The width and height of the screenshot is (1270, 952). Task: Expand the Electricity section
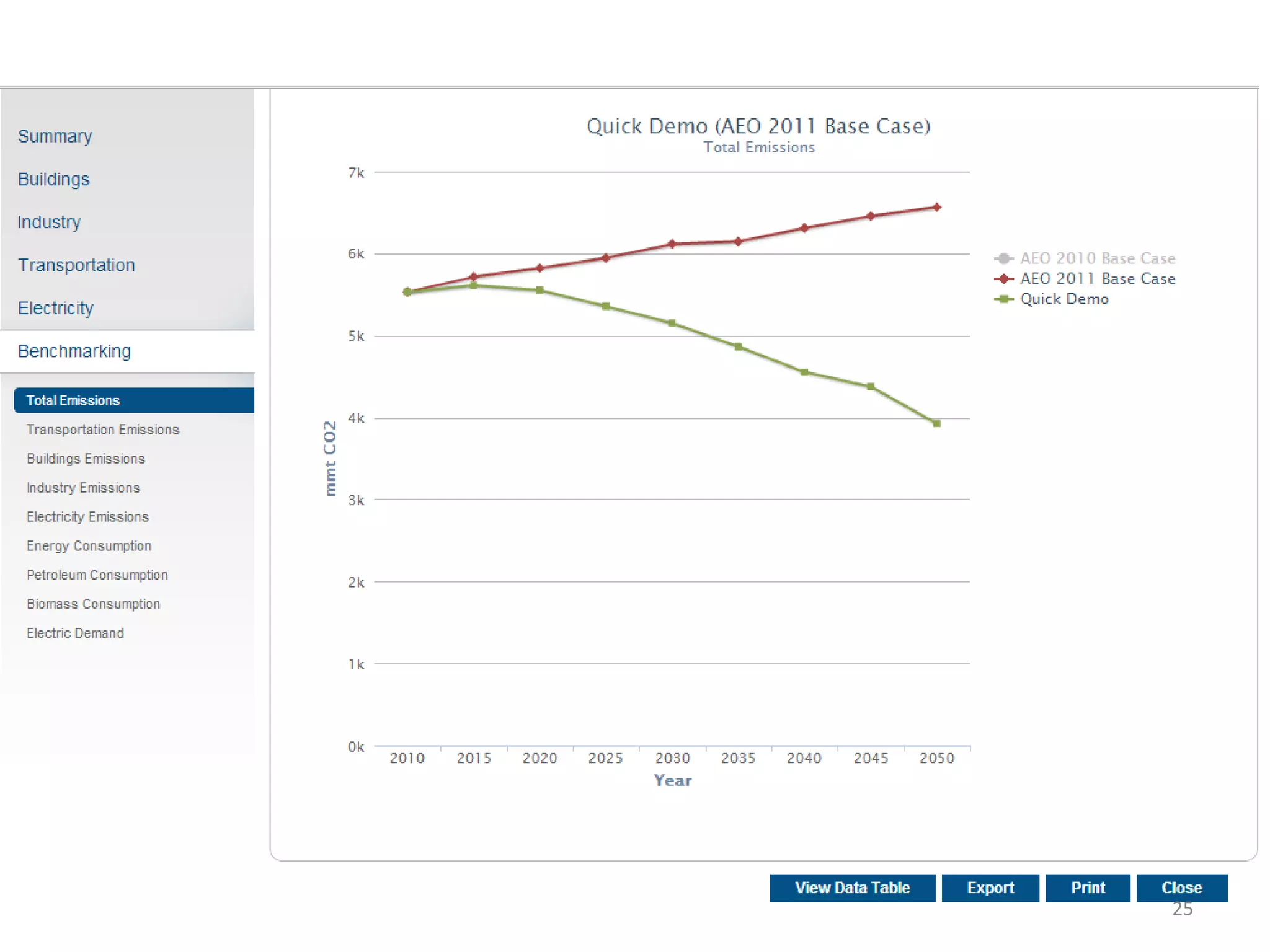pos(56,308)
